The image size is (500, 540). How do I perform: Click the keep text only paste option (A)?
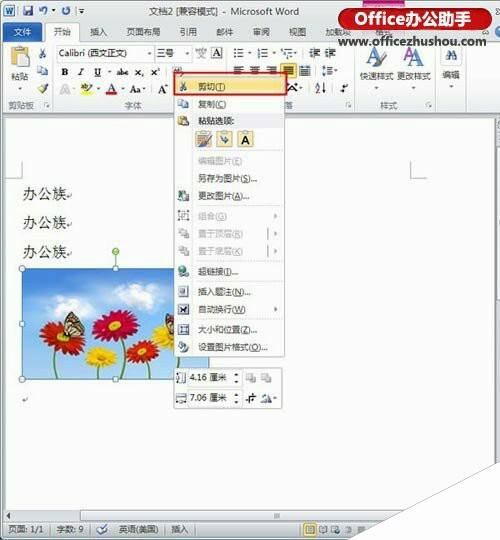[x=245, y=139]
